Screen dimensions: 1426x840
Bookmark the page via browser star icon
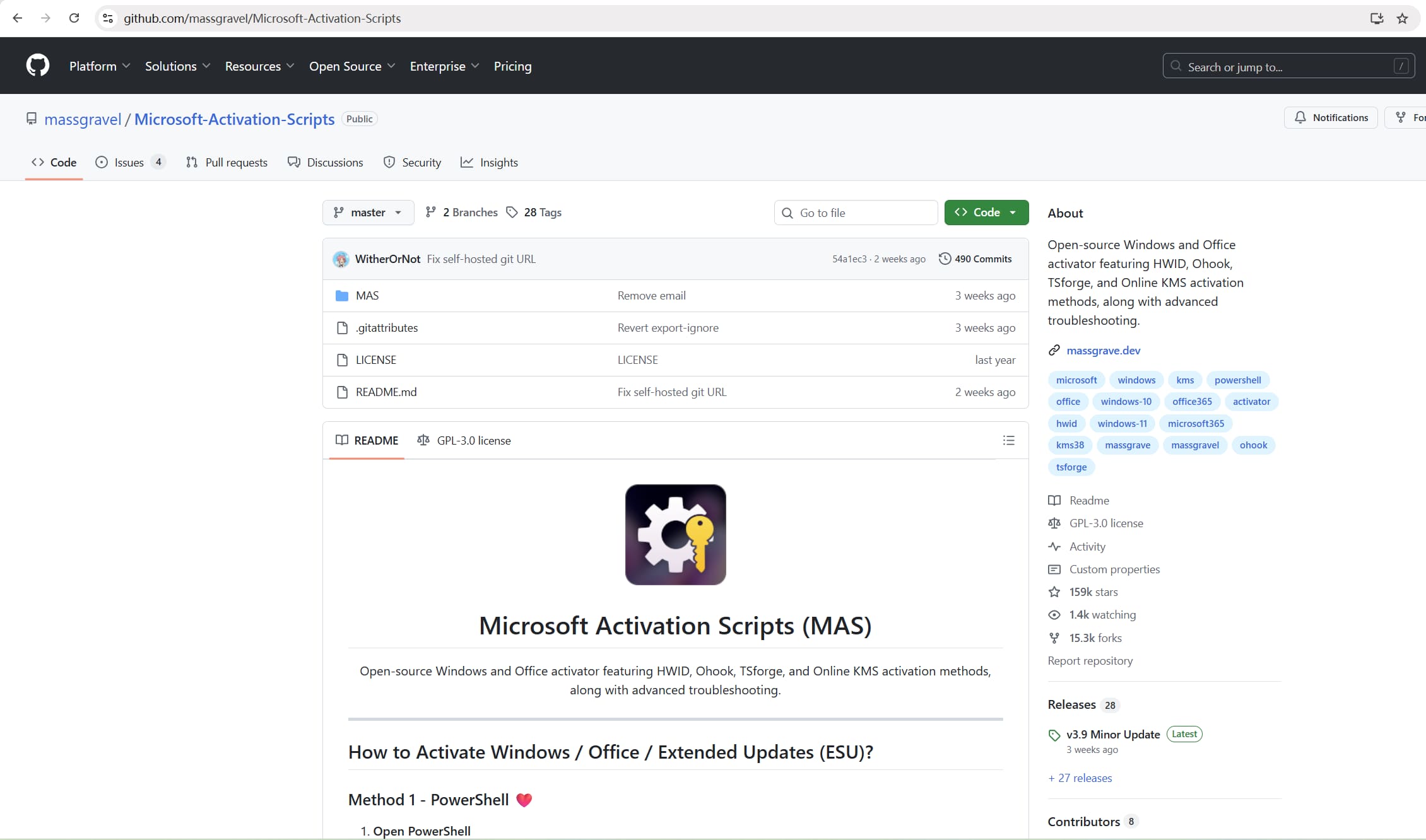pos(1402,18)
